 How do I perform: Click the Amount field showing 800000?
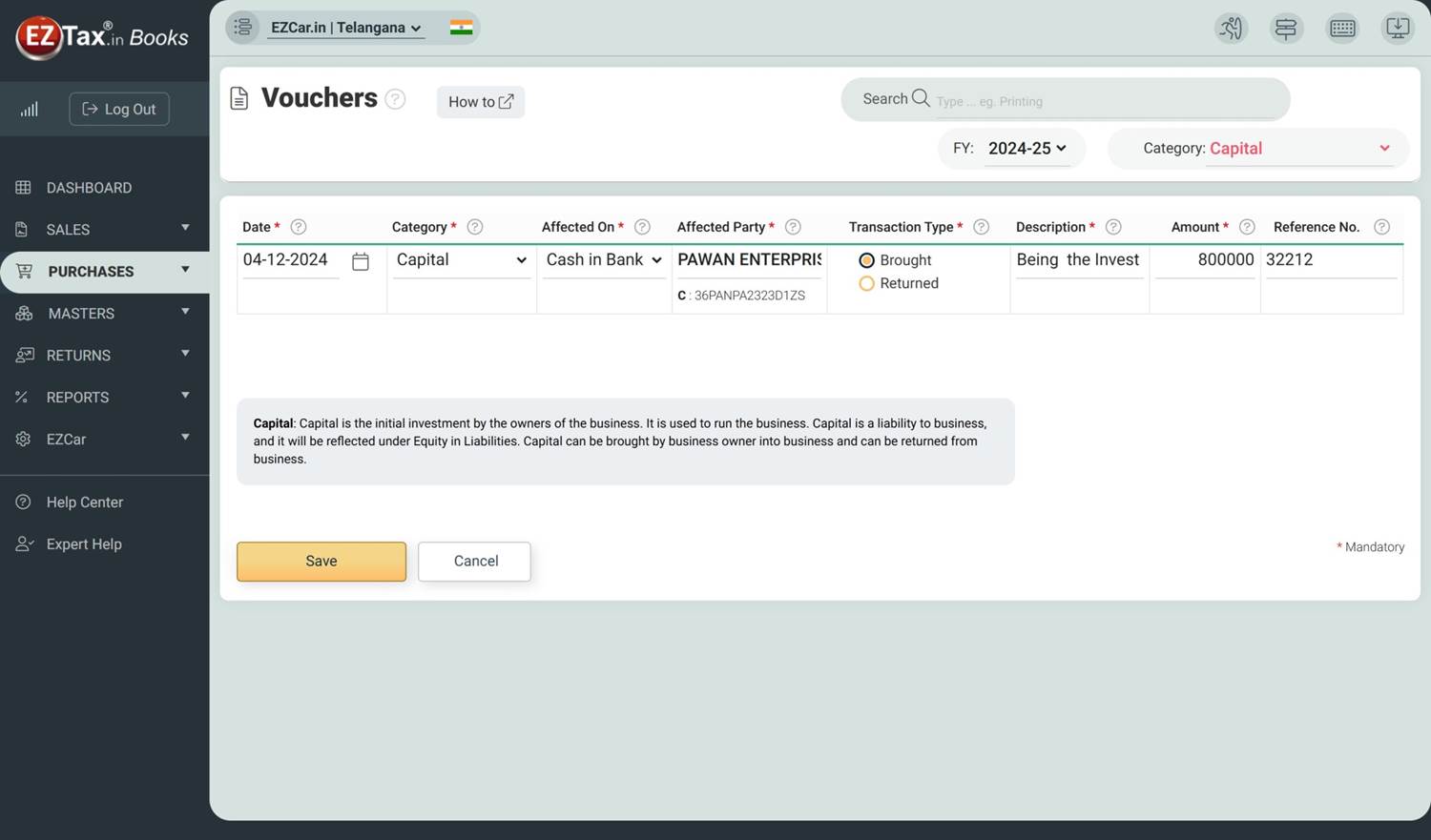(x=1205, y=260)
